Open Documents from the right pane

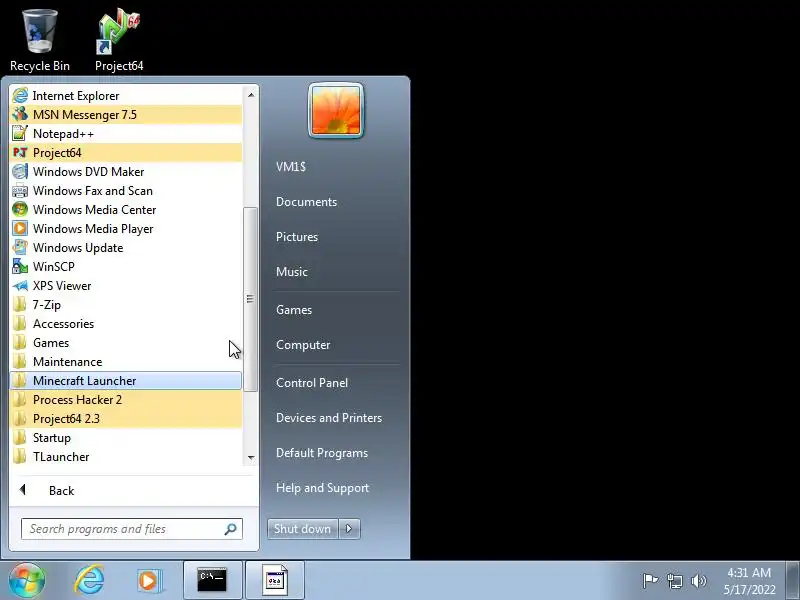coord(307,202)
